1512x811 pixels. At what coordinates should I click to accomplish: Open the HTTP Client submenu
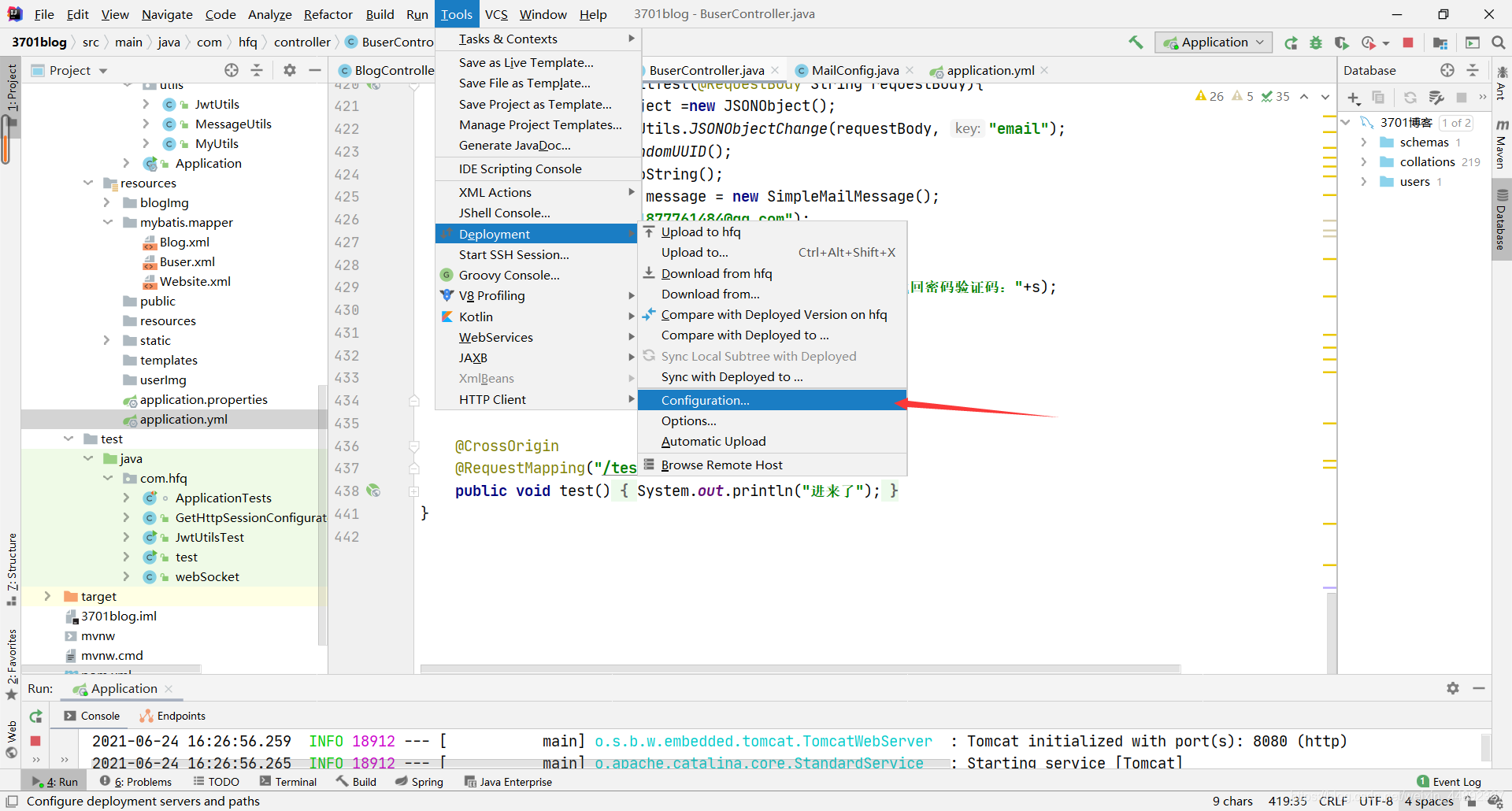pyautogui.click(x=536, y=399)
